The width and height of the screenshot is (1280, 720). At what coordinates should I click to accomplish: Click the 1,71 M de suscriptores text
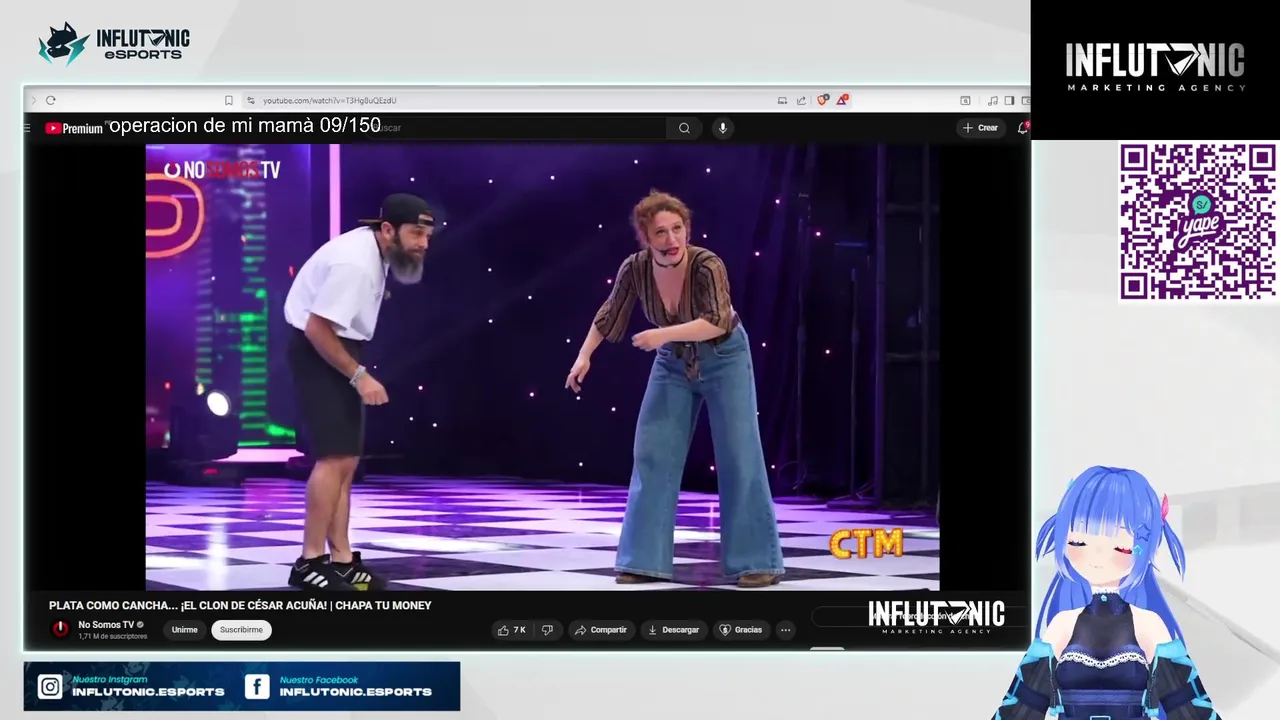point(113,636)
